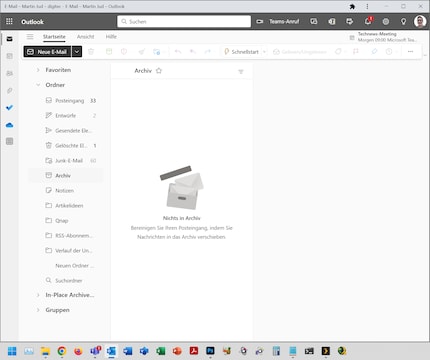
Task: Open the Junk-E-Mail folder
Action: coord(66,160)
